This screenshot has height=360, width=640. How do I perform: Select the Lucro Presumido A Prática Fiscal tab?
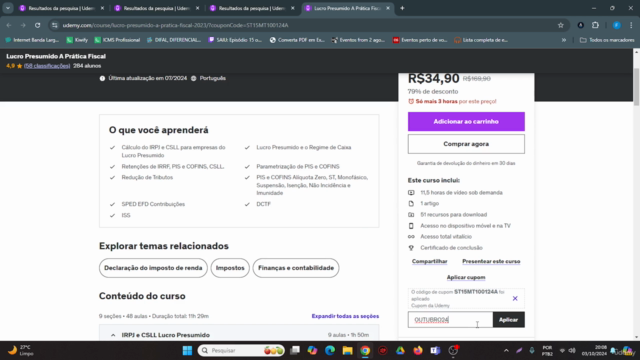(347, 8)
